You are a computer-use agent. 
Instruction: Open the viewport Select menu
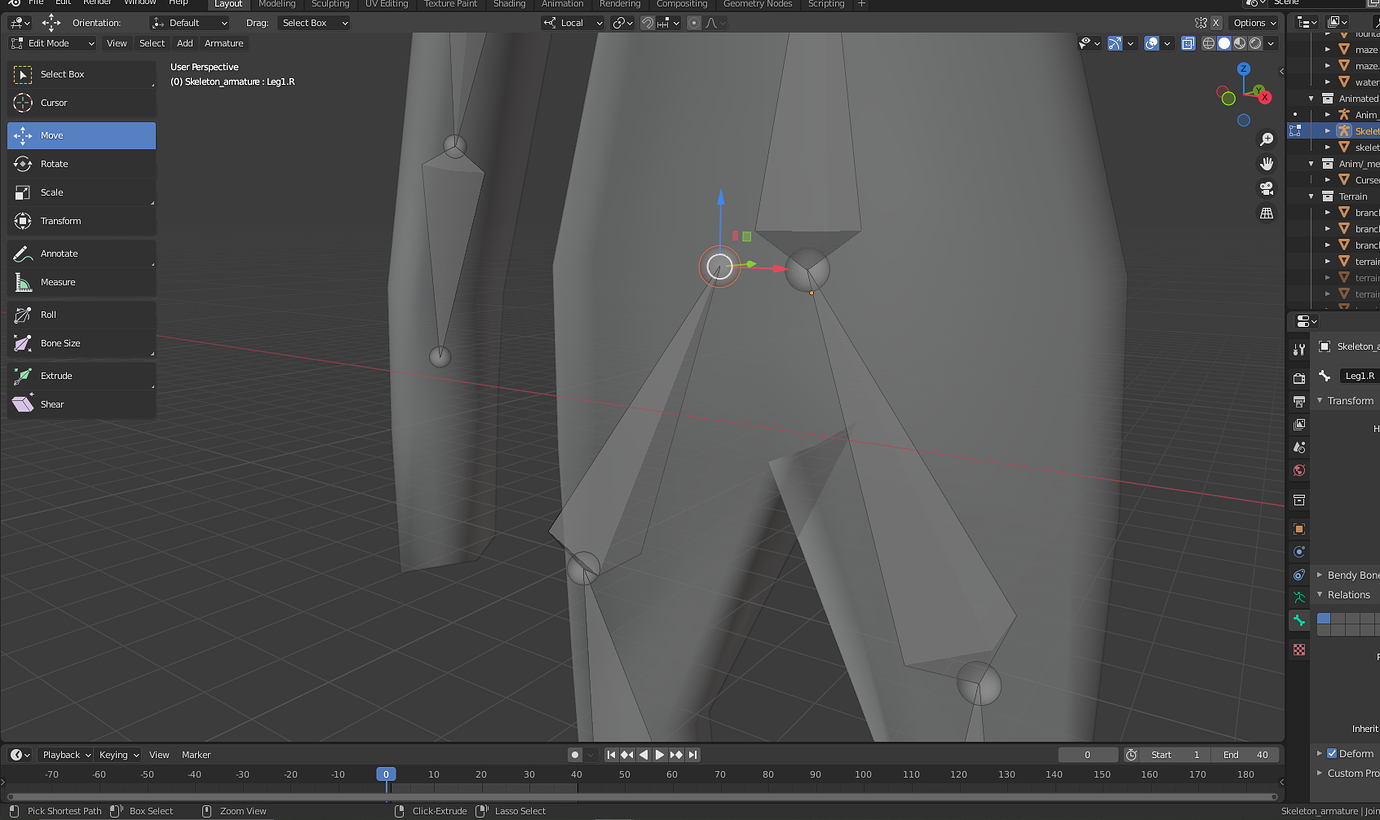[152, 43]
